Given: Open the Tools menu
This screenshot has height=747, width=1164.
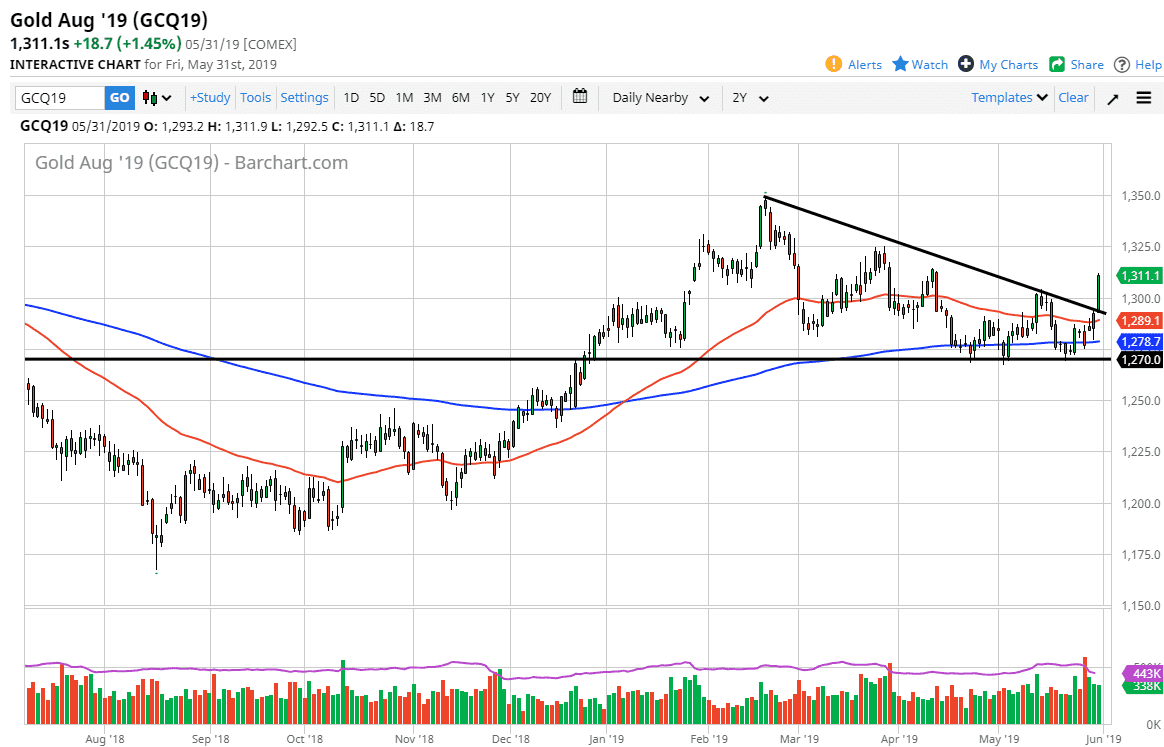Looking at the screenshot, I should (x=255, y=97).
